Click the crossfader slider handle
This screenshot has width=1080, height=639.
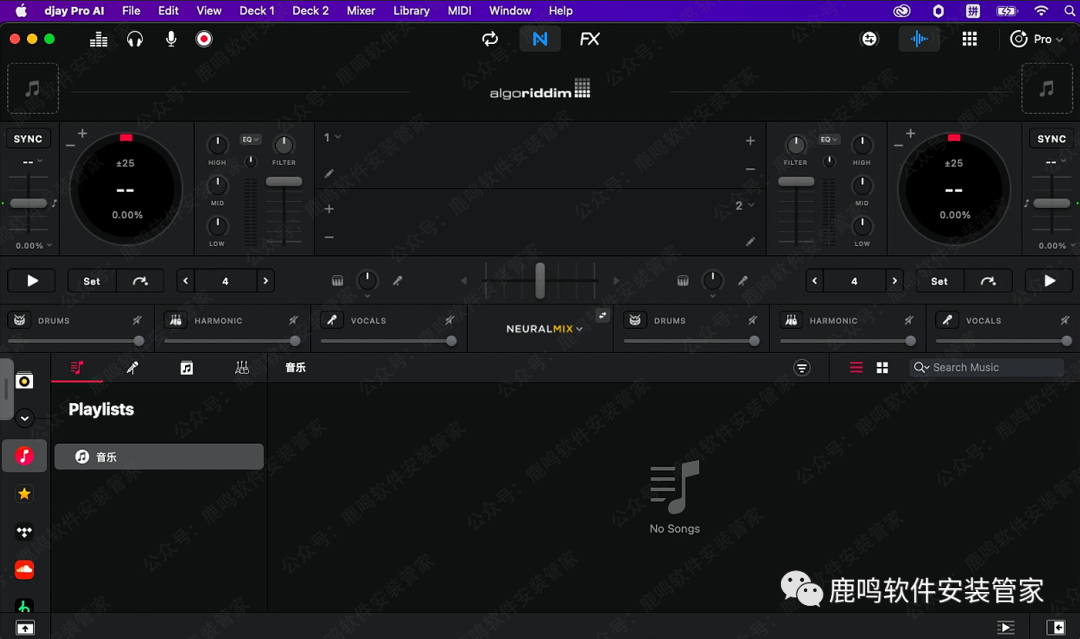tap(540, 280)
